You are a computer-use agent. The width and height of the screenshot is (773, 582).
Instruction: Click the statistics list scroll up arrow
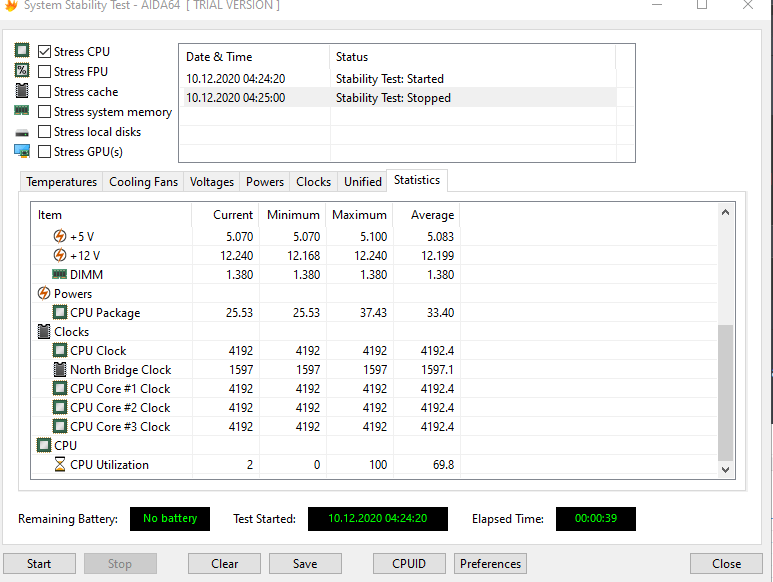[725, 212]
